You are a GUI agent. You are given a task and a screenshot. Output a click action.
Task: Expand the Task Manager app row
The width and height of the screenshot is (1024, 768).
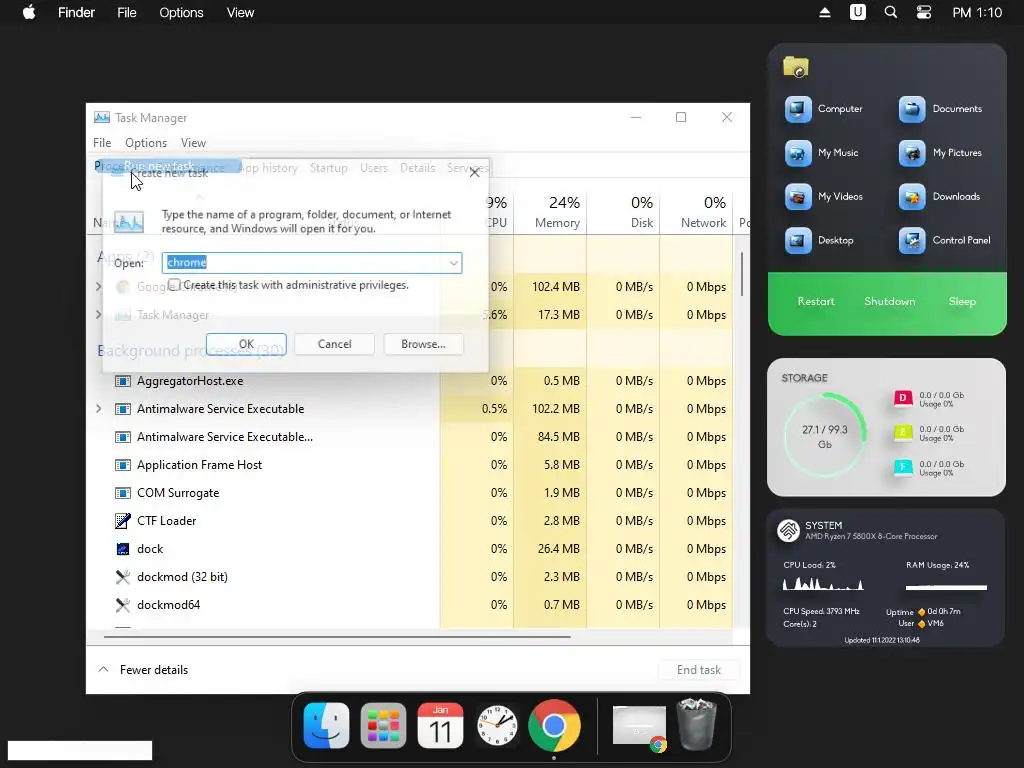point(99,315)
